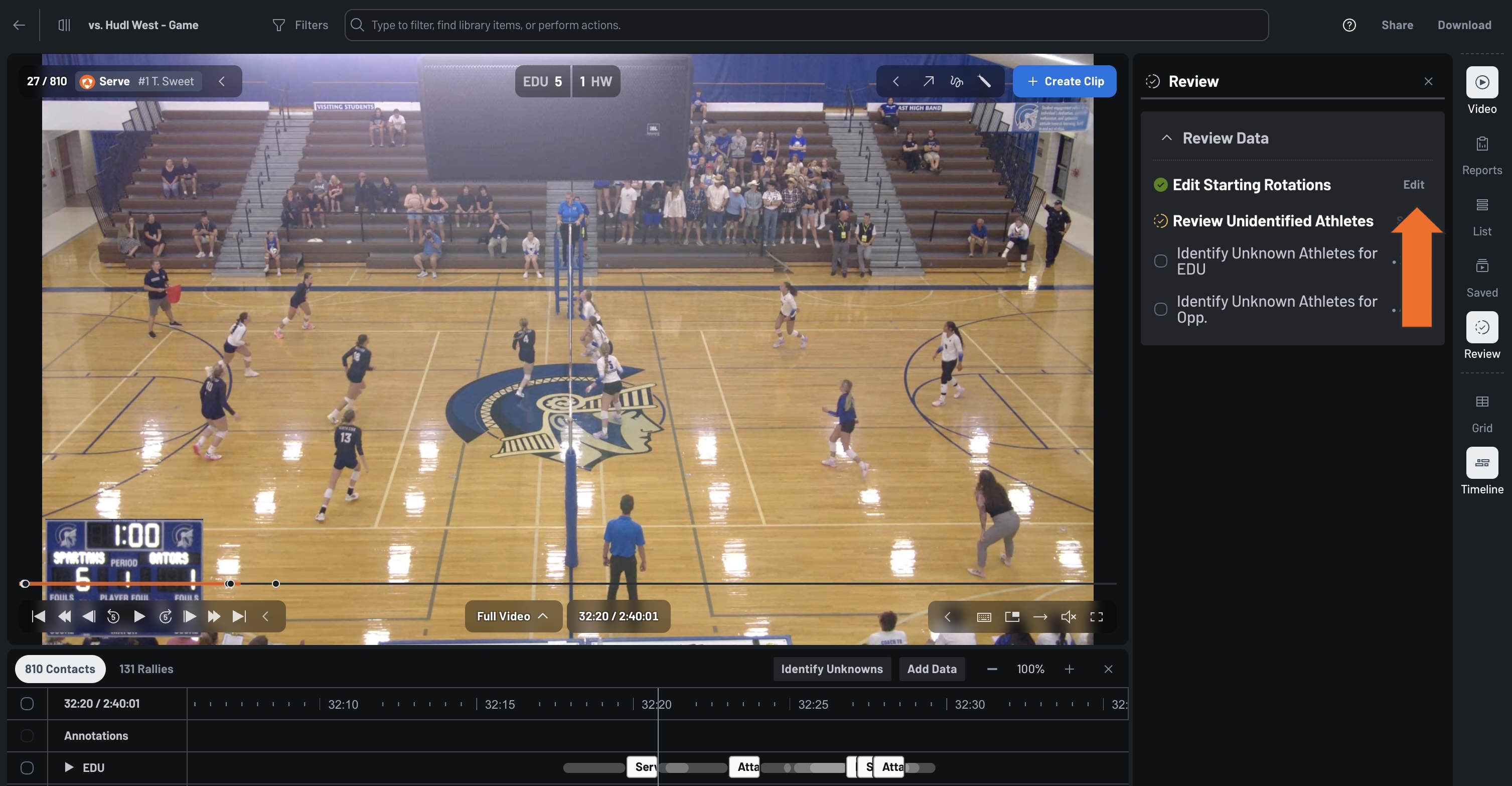Open the Grid view icon
The width and height of the screenshot is (1512, 786).
1481,402
